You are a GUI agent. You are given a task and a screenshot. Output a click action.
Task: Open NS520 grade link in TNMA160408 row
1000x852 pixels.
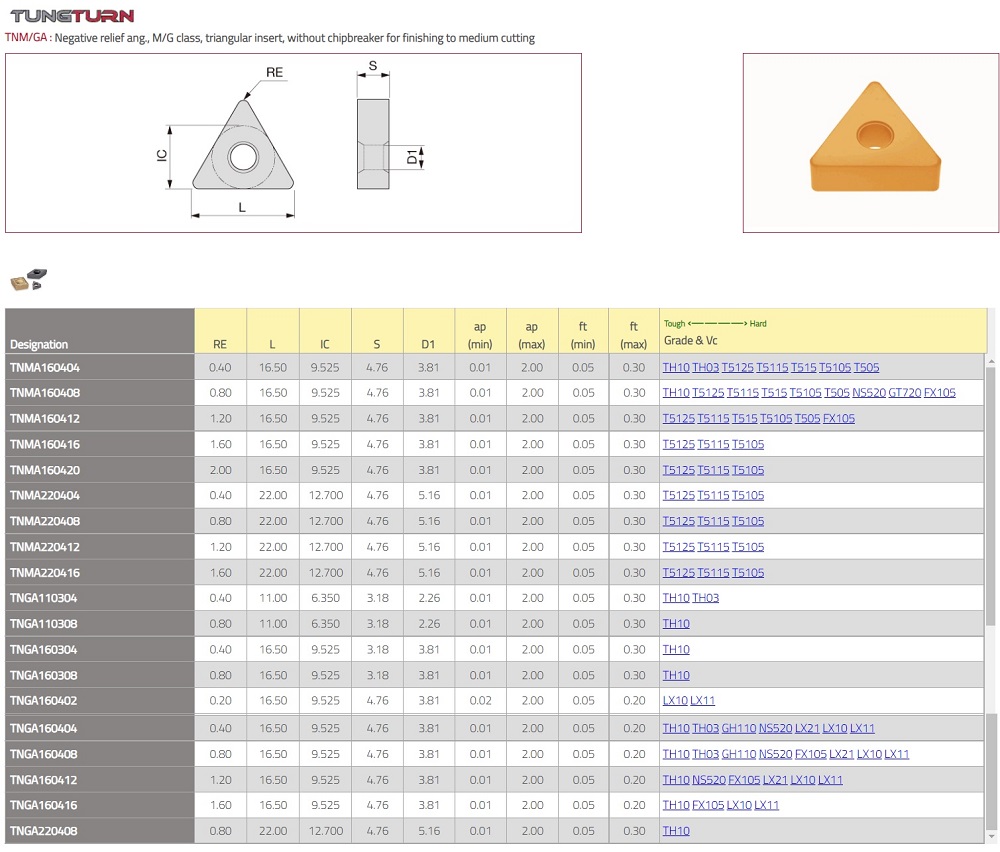pyautogui.click(x=869, y=393)
